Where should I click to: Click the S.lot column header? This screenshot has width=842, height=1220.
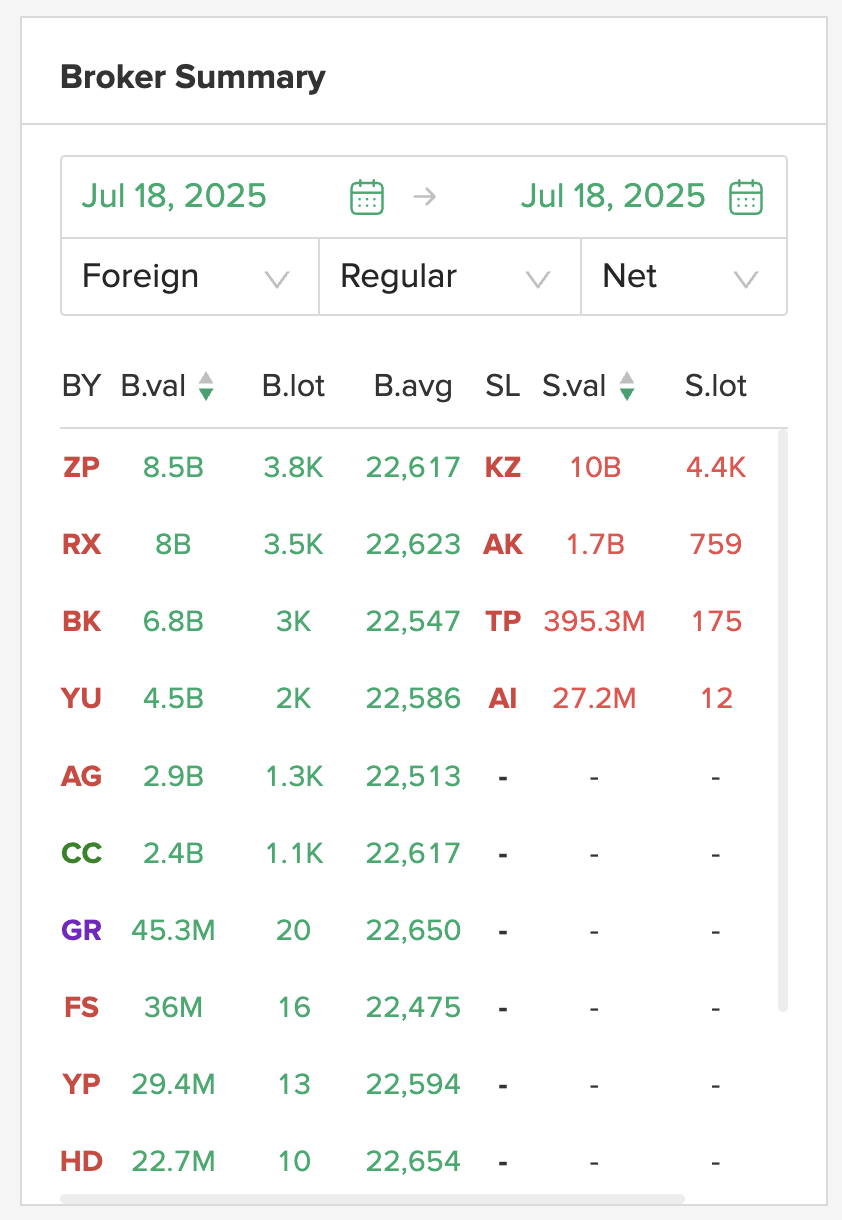click(x=715, y=386)
